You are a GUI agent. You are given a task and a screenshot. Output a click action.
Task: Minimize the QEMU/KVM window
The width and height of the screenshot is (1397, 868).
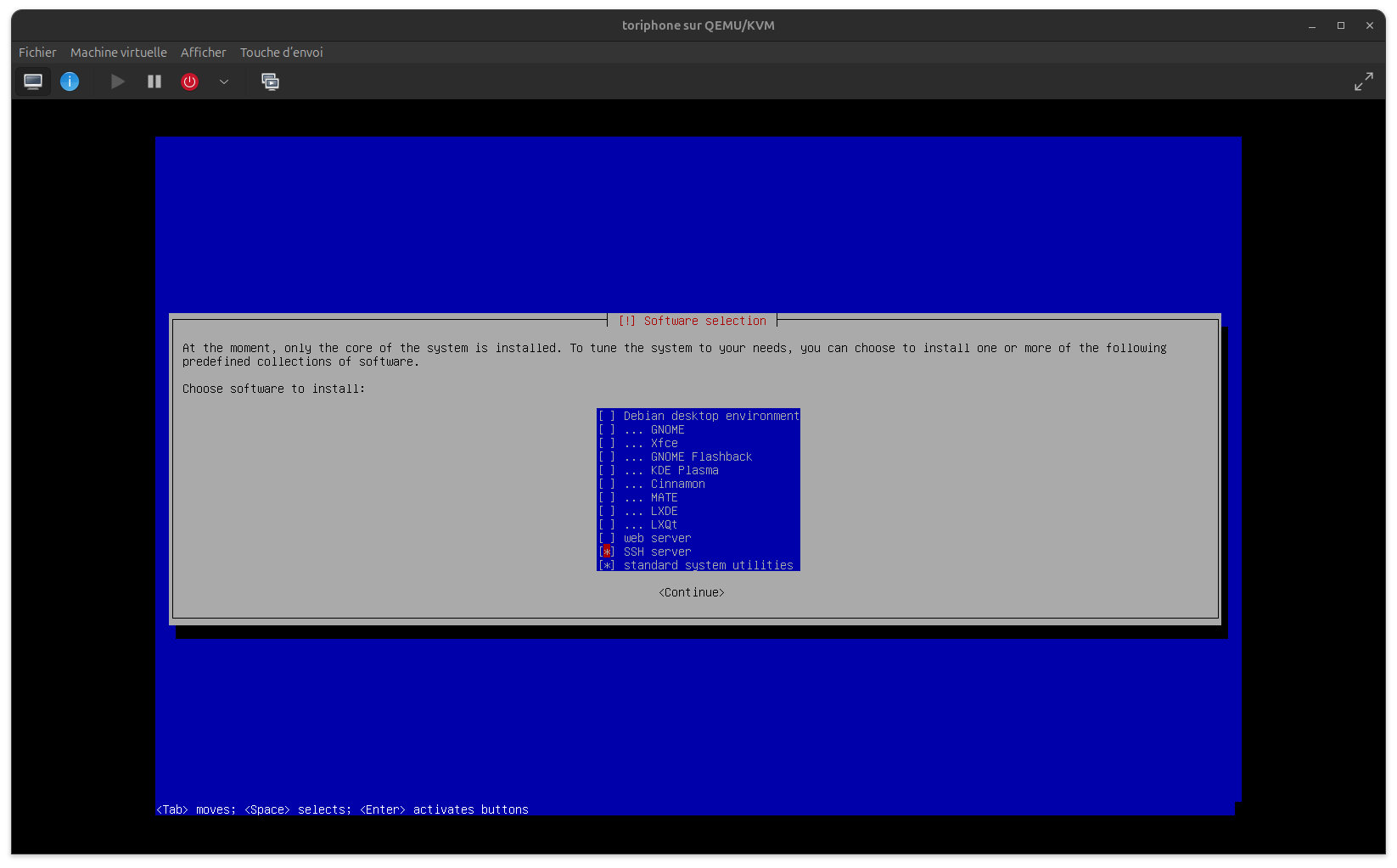tap(1312, 25)
